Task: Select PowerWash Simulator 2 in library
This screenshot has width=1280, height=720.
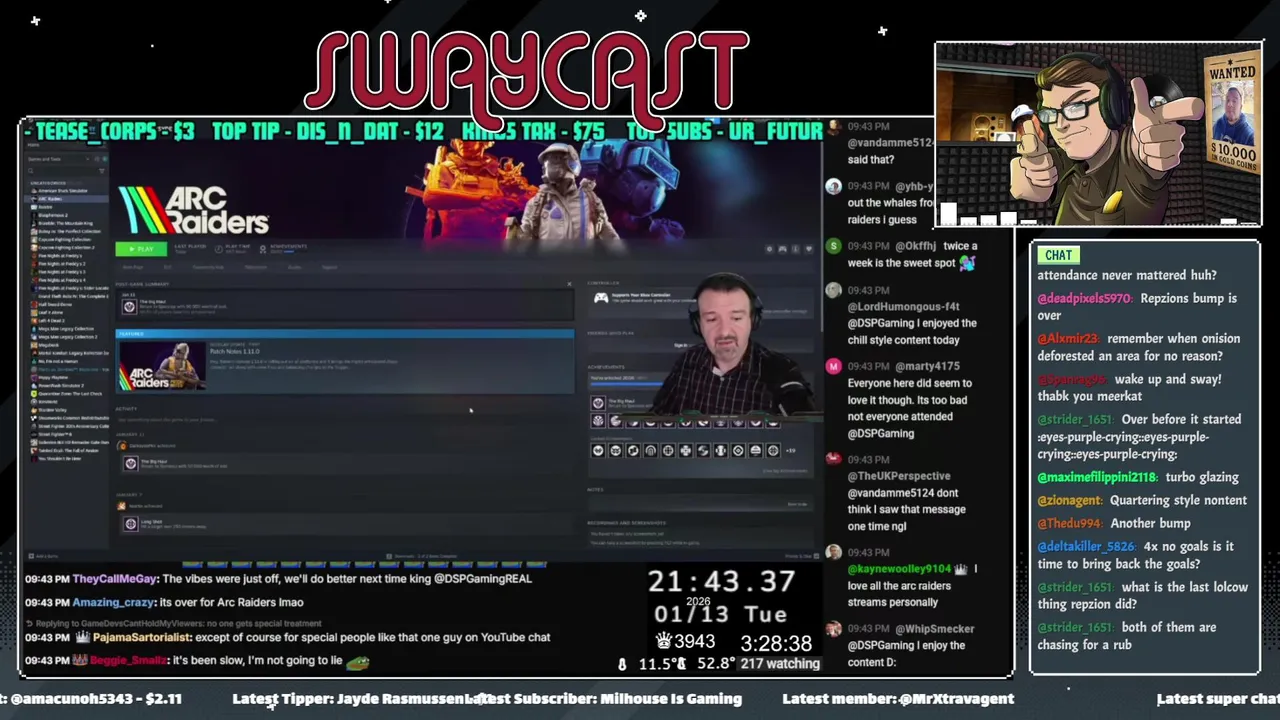Action: point(68,386)
